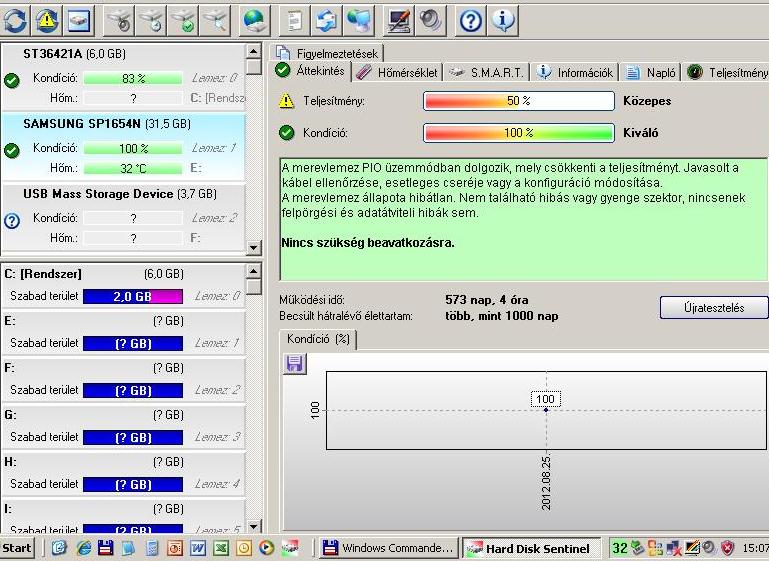Viewport: 769px width, 561px height.
Task: Click the Nincs szükség beavatkozásra text
Action: click(x=368, y=243)
